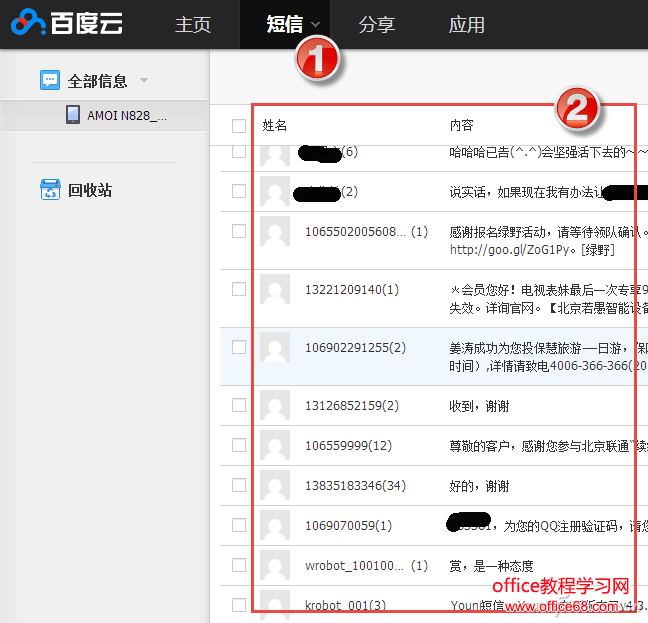Click the Baidu Cloud logo
The image size is (648, 623).
pyautogui.click(x=67, y=22)
